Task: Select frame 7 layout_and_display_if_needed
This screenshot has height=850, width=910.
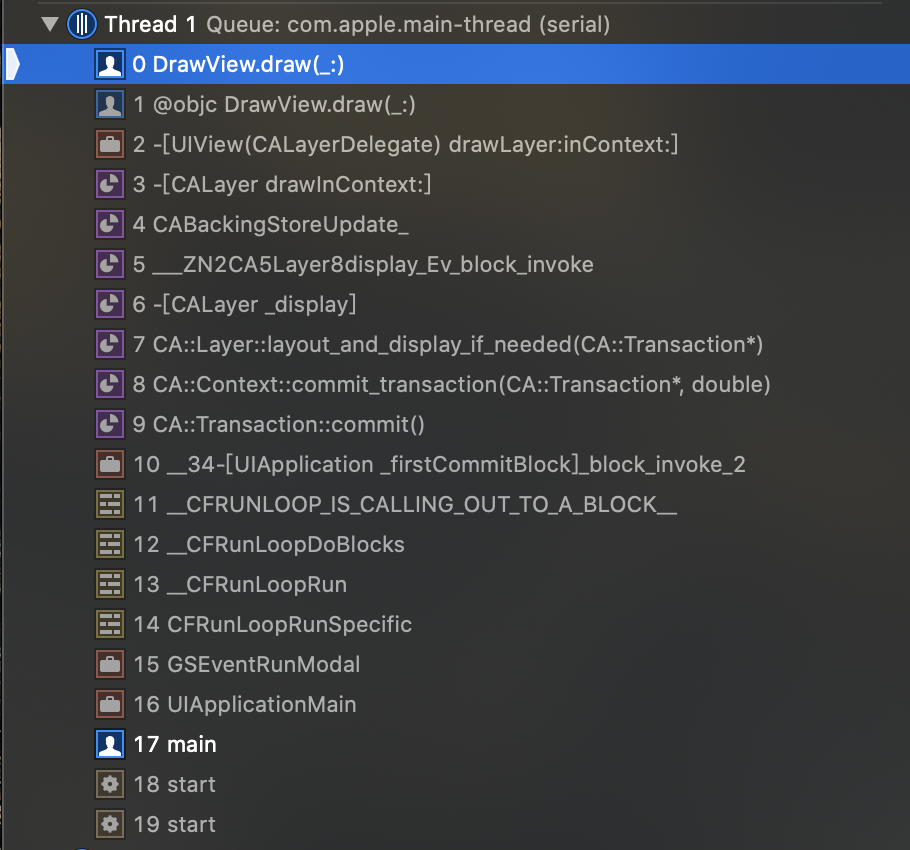Action: click(x=456, y=345)
